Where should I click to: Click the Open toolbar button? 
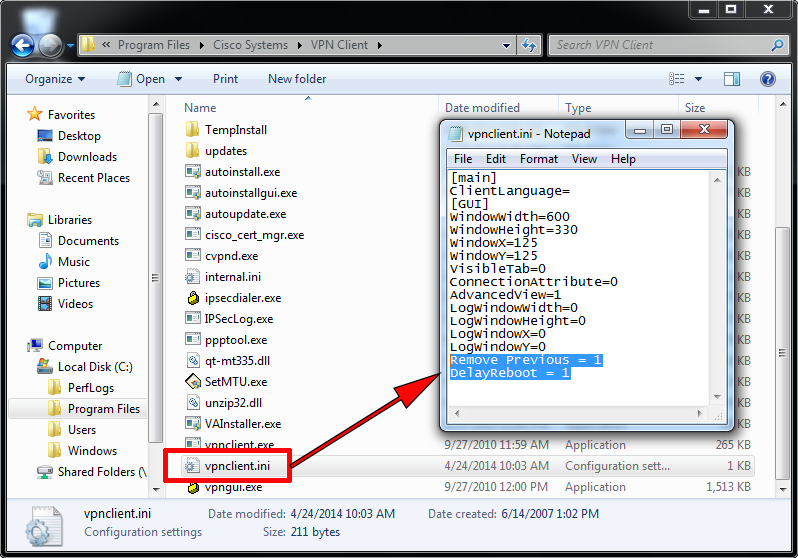tap(141, 79)
